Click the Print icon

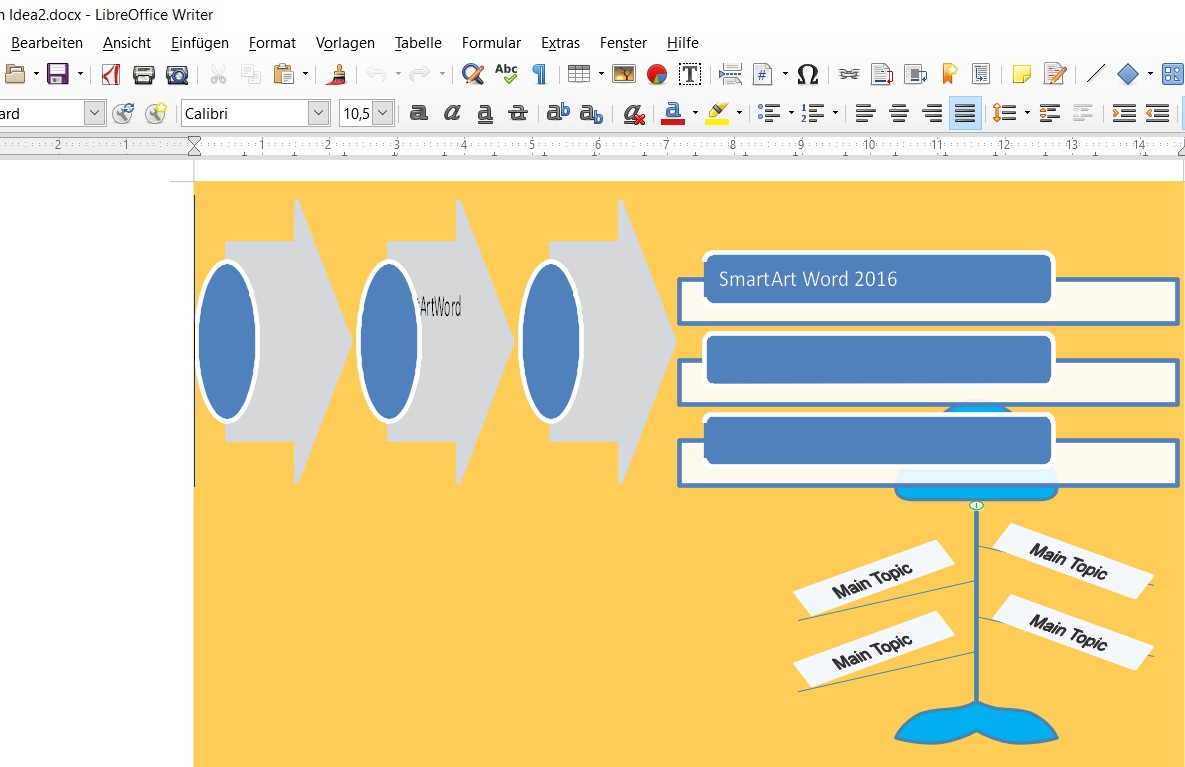(144, 74)
